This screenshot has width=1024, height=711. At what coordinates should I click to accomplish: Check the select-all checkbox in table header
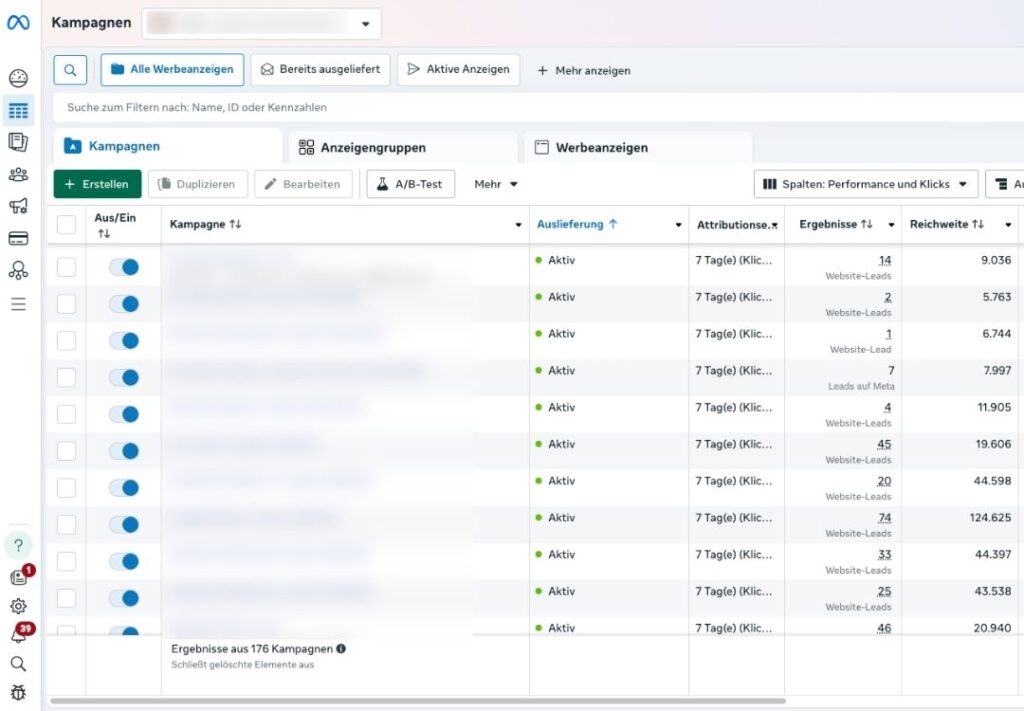[66, 225]
